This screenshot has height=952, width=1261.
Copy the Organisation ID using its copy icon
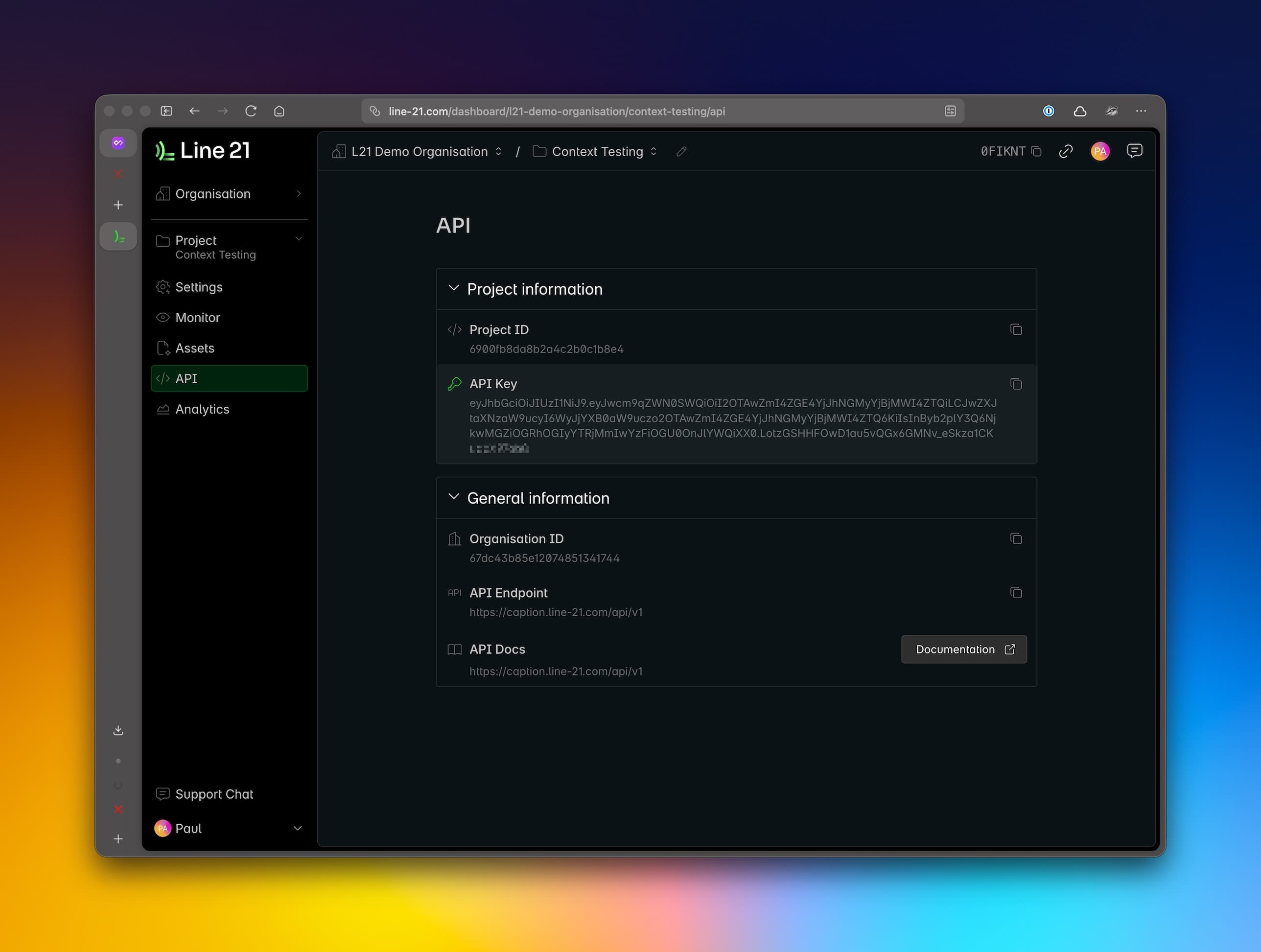(1016, 538)
